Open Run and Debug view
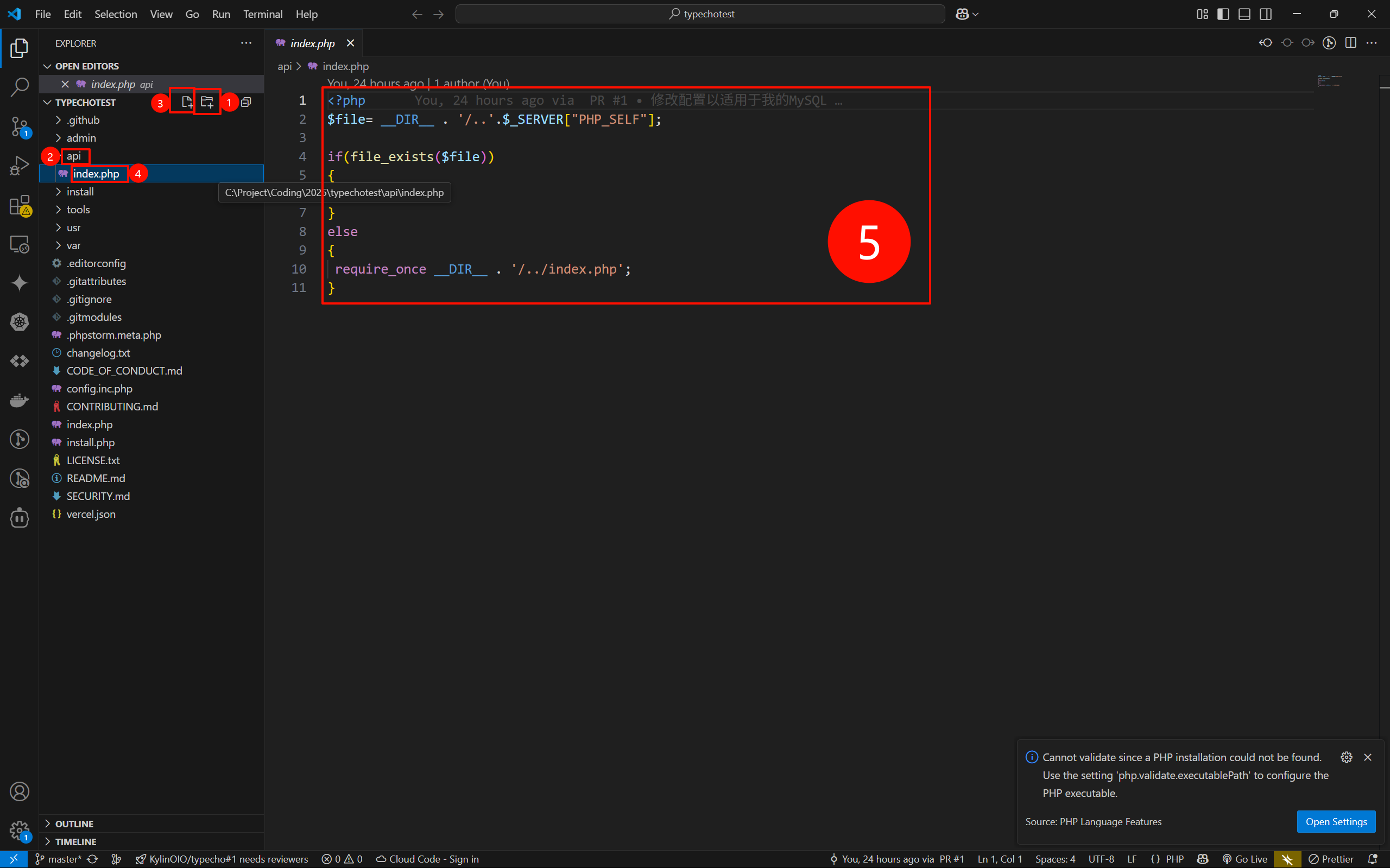The image size is (1390, 868). (20, 166)
